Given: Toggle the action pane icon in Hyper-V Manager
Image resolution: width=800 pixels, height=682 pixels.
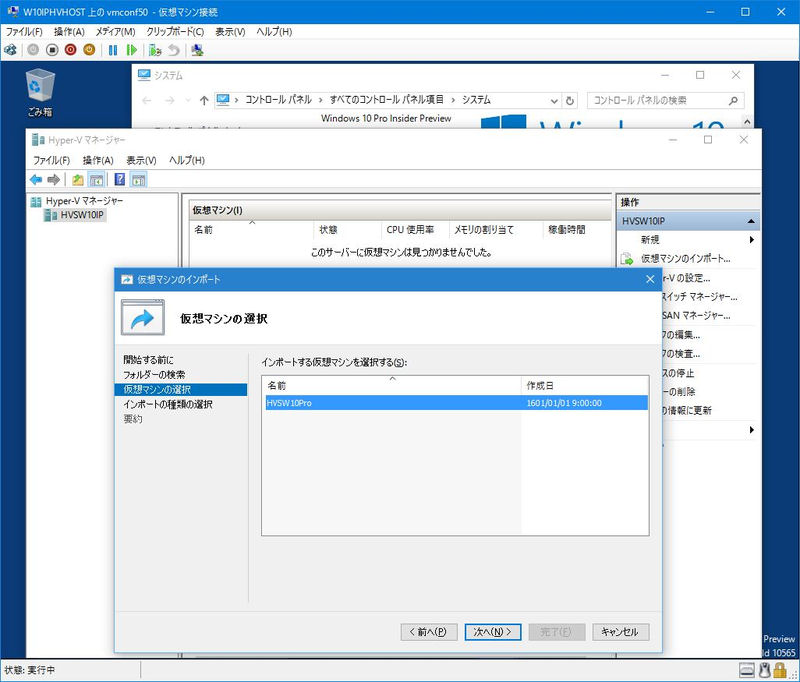Looking at the screenshot, I should pos(138,180).
